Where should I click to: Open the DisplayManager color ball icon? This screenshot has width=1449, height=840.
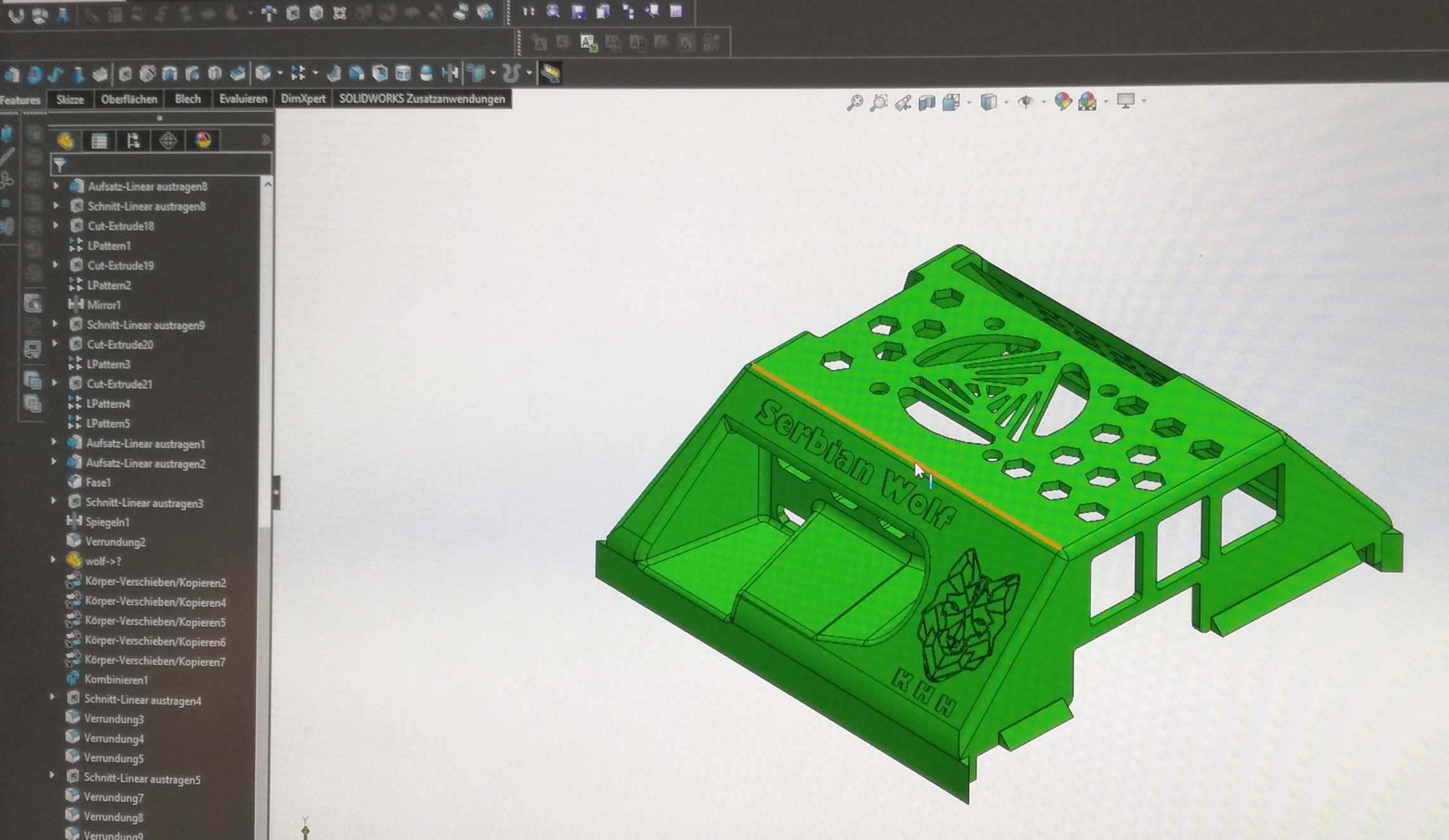203,141
